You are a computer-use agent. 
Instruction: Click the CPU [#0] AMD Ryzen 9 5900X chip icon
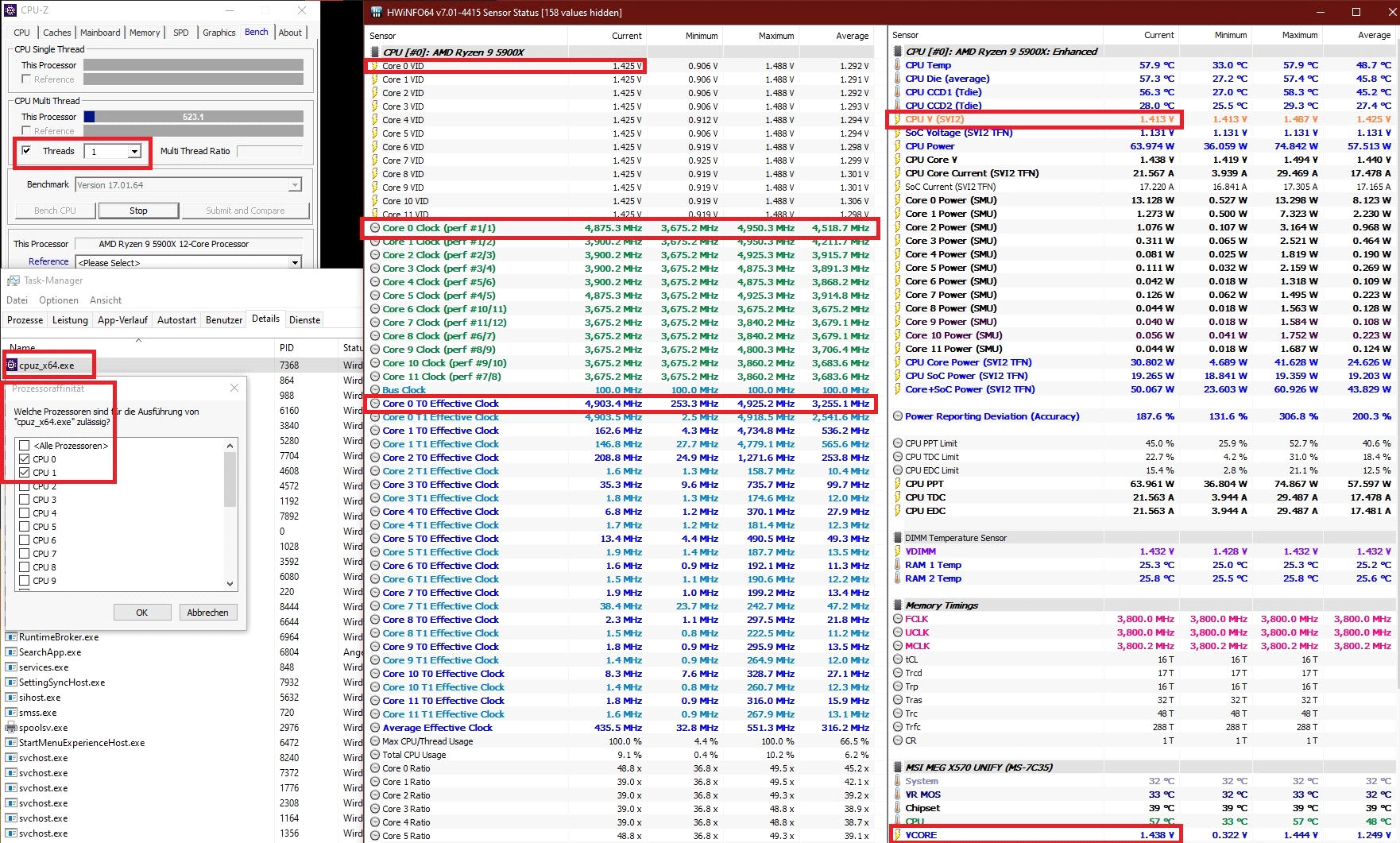(x=375, y=52)
